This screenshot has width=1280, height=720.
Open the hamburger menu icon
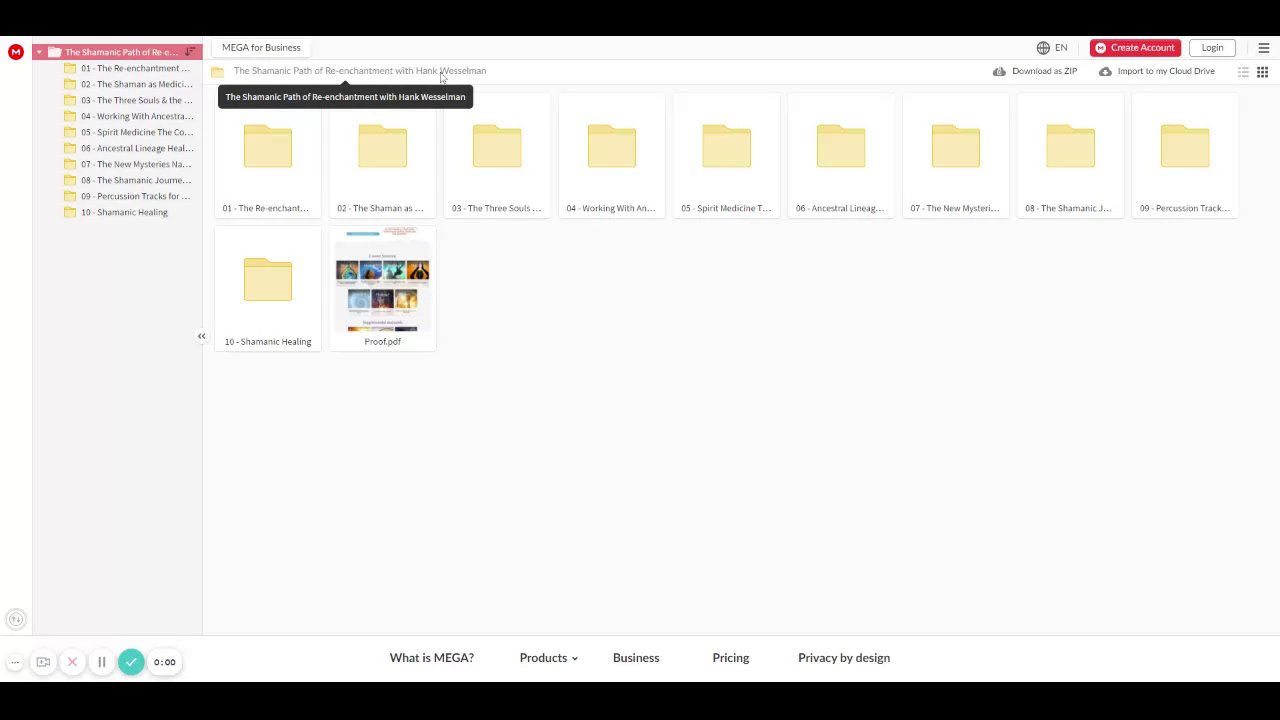tap(1263, 48)
